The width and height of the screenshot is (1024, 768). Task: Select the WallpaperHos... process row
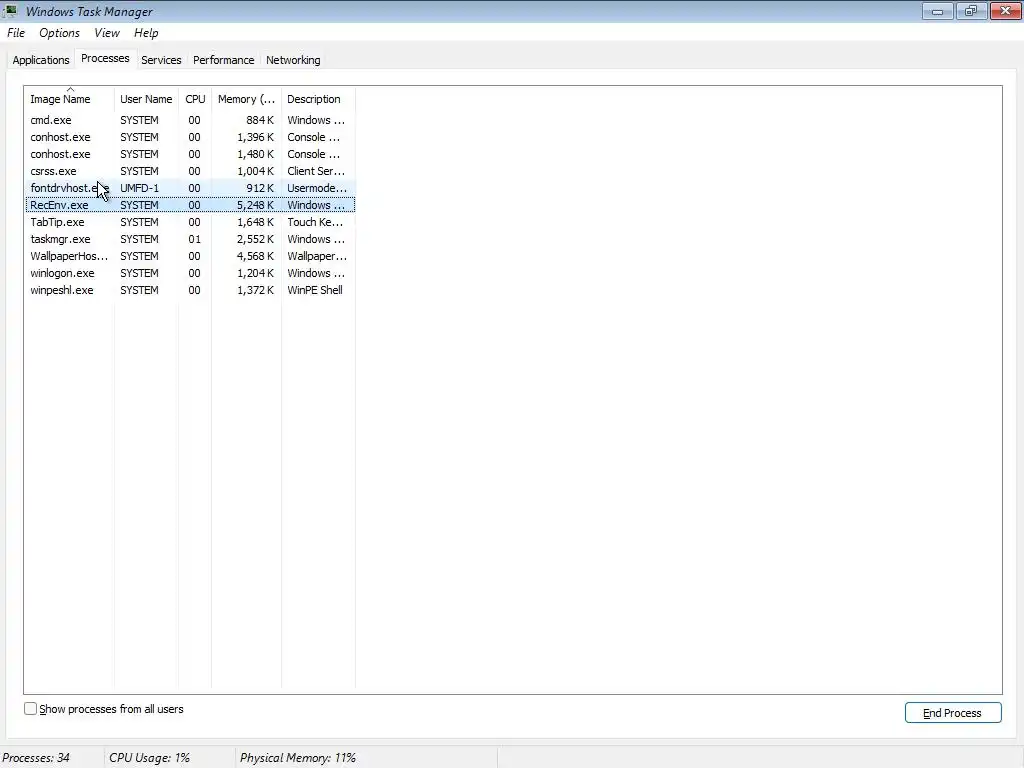(190, 256)
